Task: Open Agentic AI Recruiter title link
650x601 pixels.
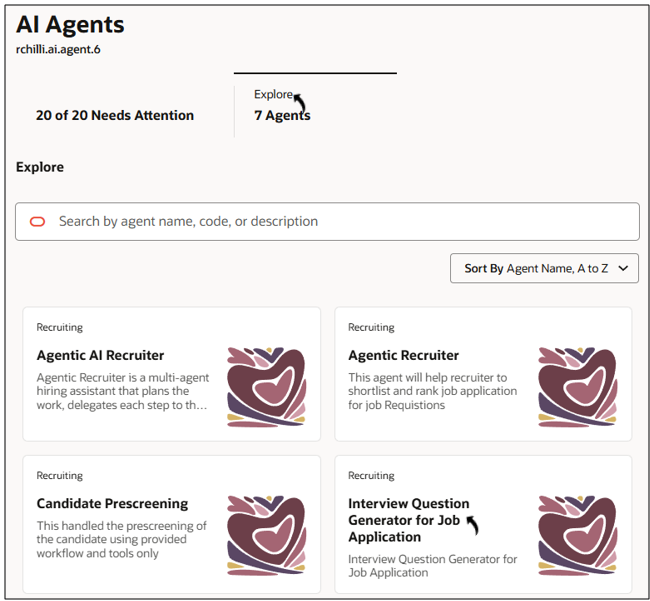Action: [100, 355]
